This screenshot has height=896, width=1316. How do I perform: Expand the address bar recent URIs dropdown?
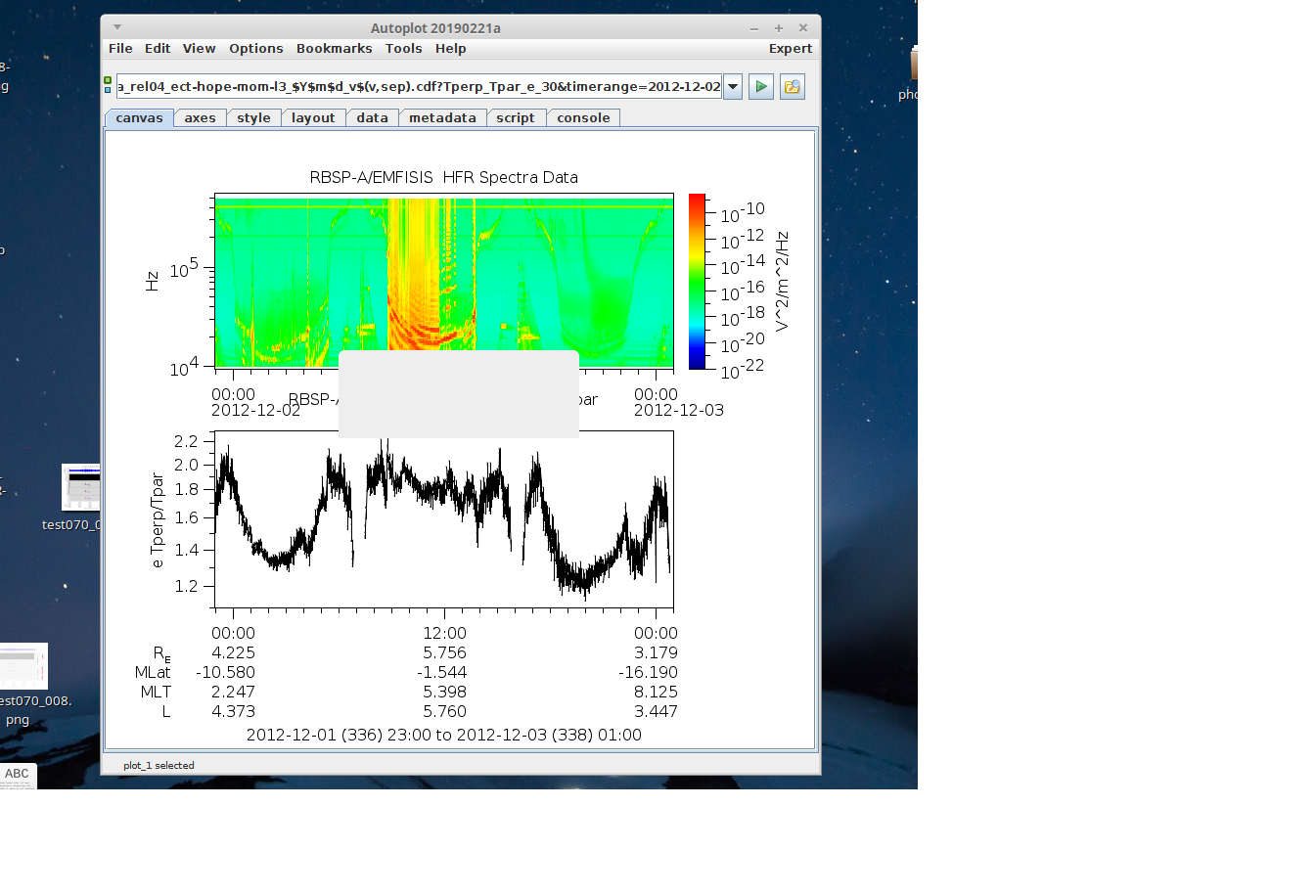(732, 87)
